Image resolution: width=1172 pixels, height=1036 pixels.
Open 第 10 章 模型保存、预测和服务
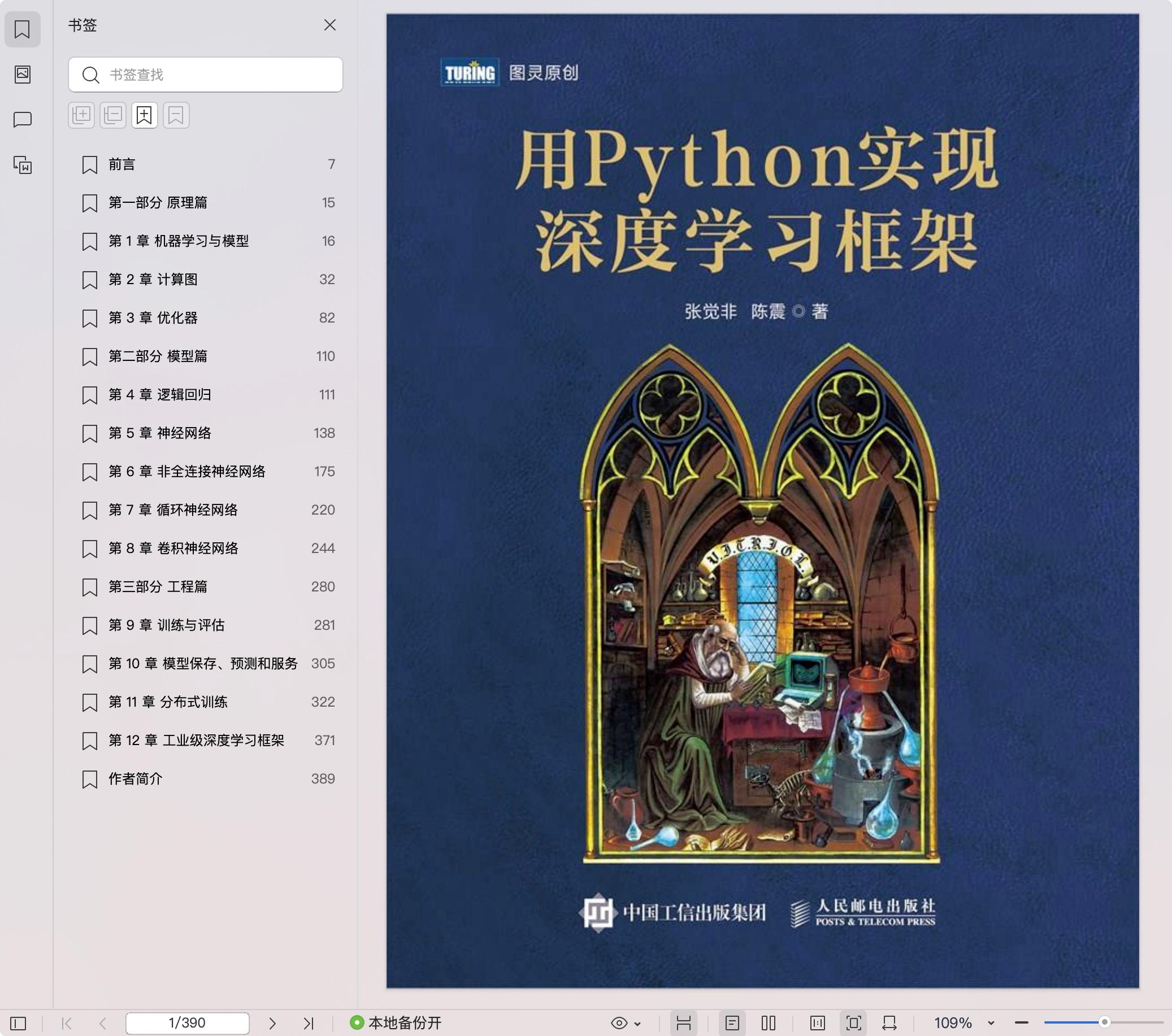[x=205, y=664]
